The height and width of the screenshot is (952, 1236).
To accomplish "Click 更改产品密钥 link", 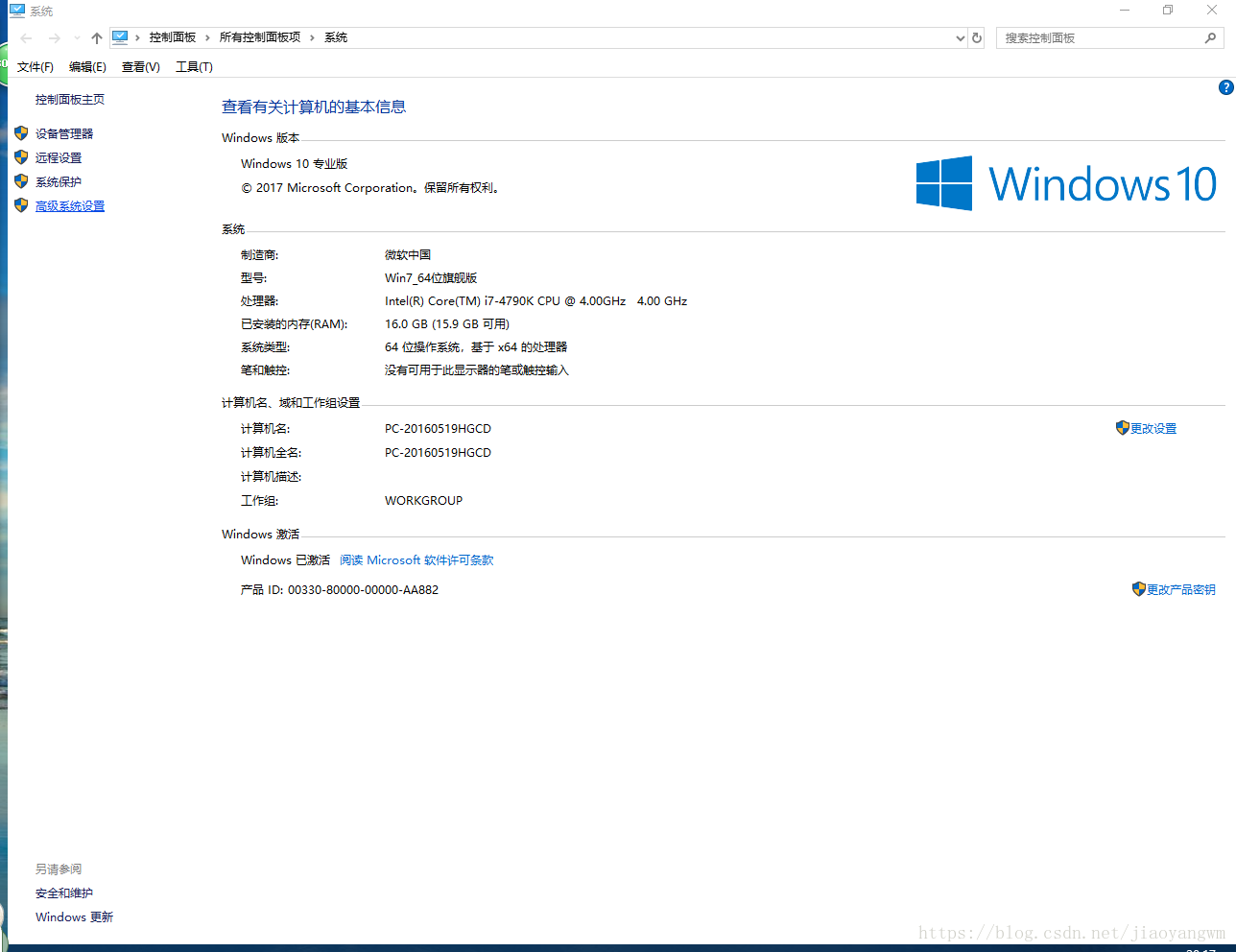I will 1181,590.
